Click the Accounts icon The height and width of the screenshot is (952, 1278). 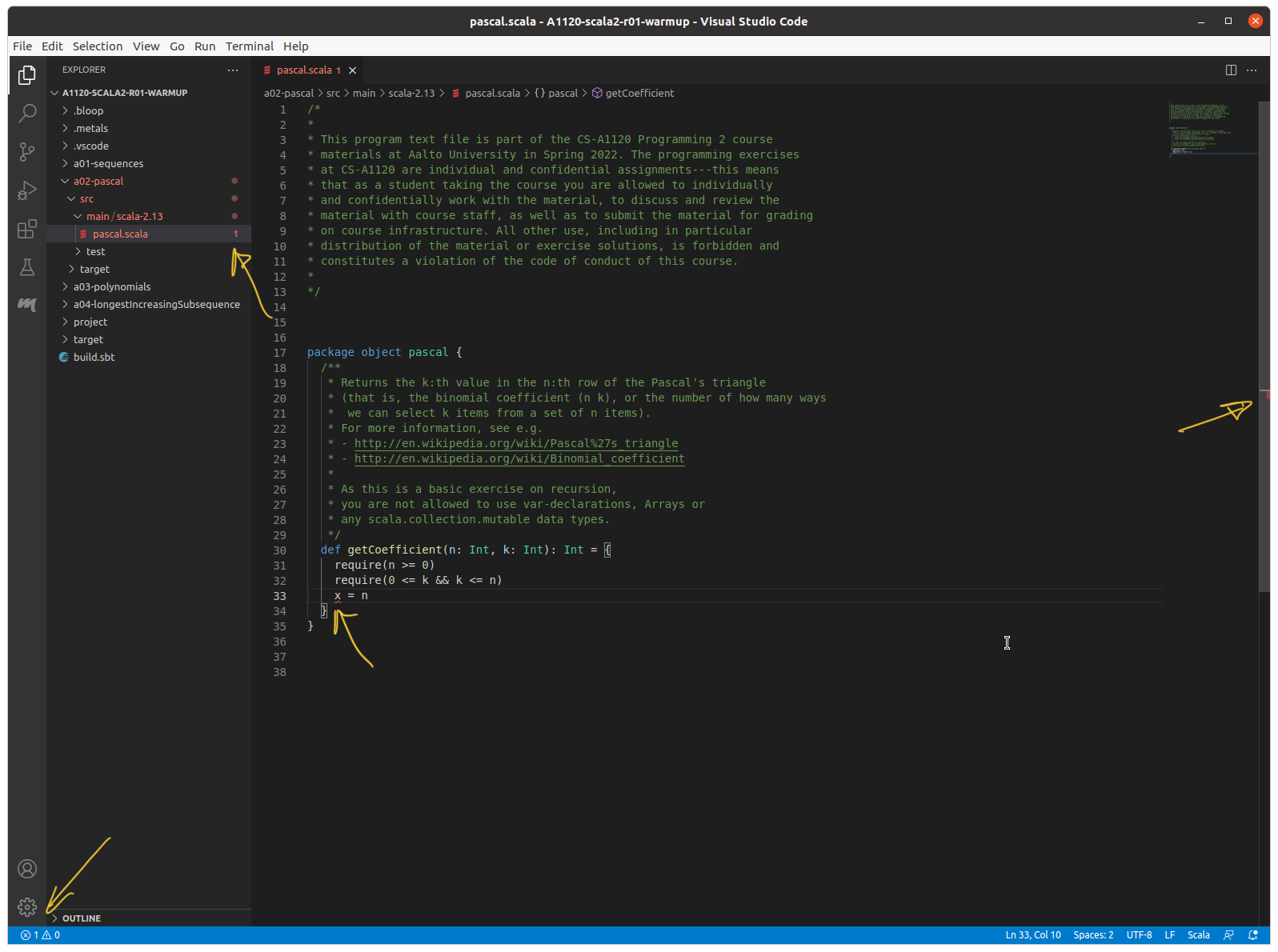27,869
